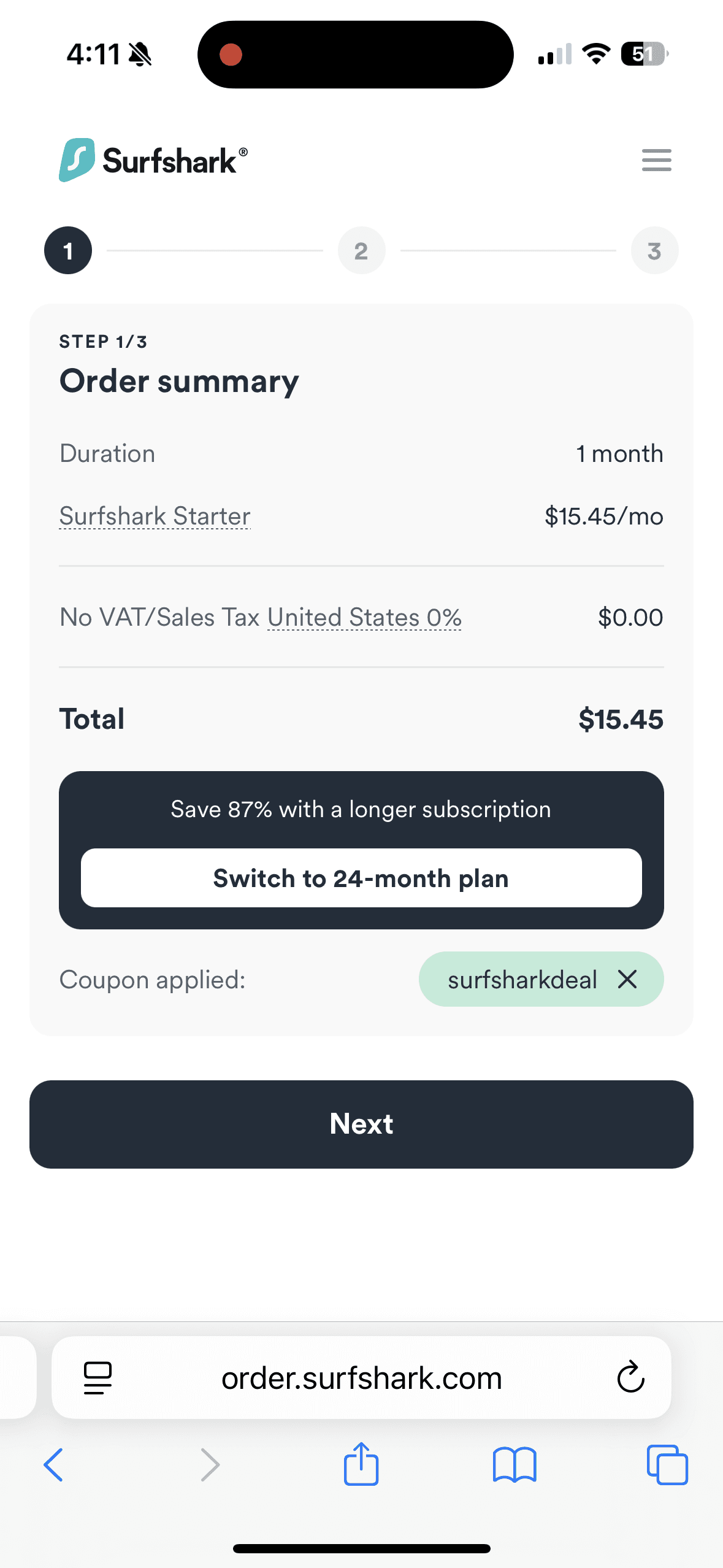
Task: Open the hamburger menu icon
Action: pos(656,160)
